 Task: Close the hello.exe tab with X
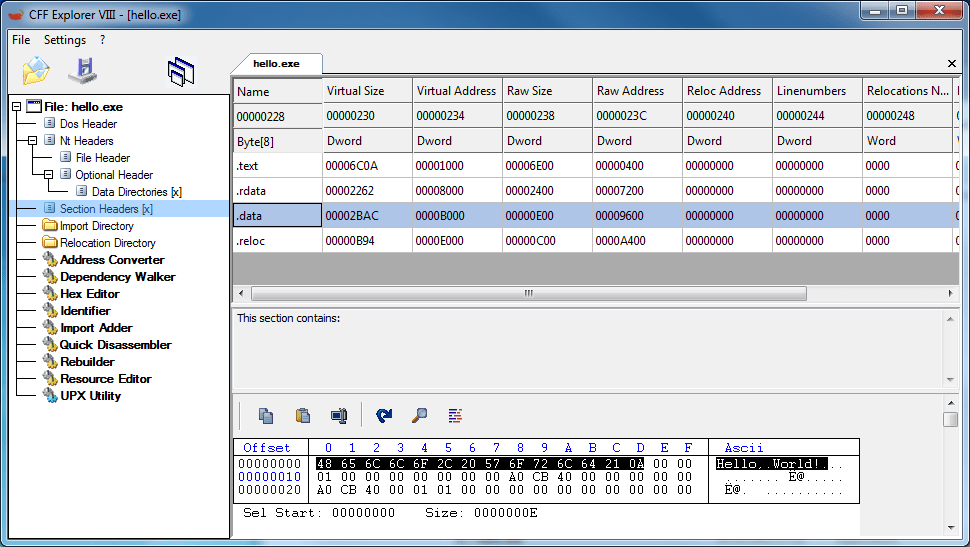click(951, 63)
